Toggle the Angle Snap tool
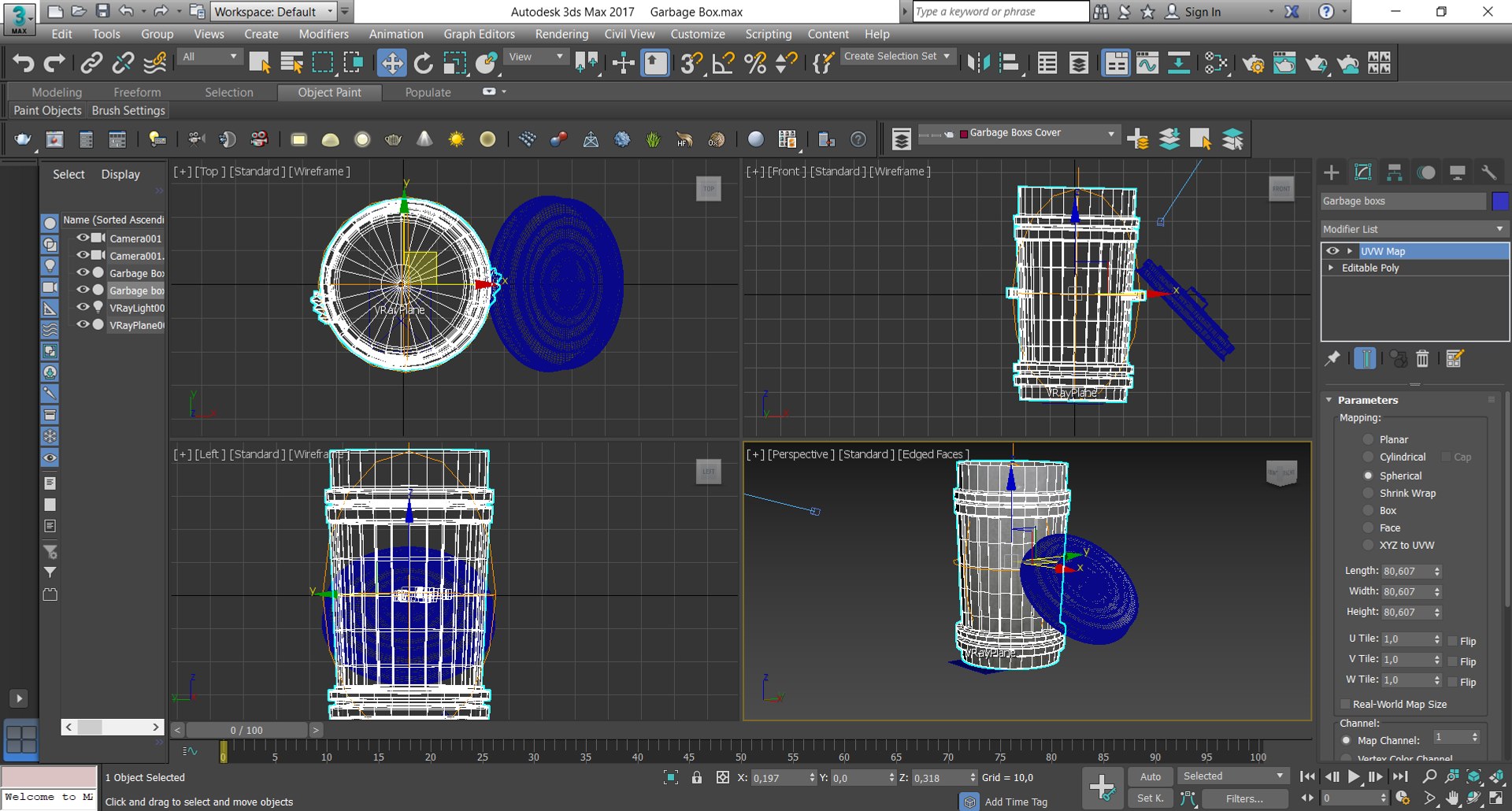 (723, 63)
